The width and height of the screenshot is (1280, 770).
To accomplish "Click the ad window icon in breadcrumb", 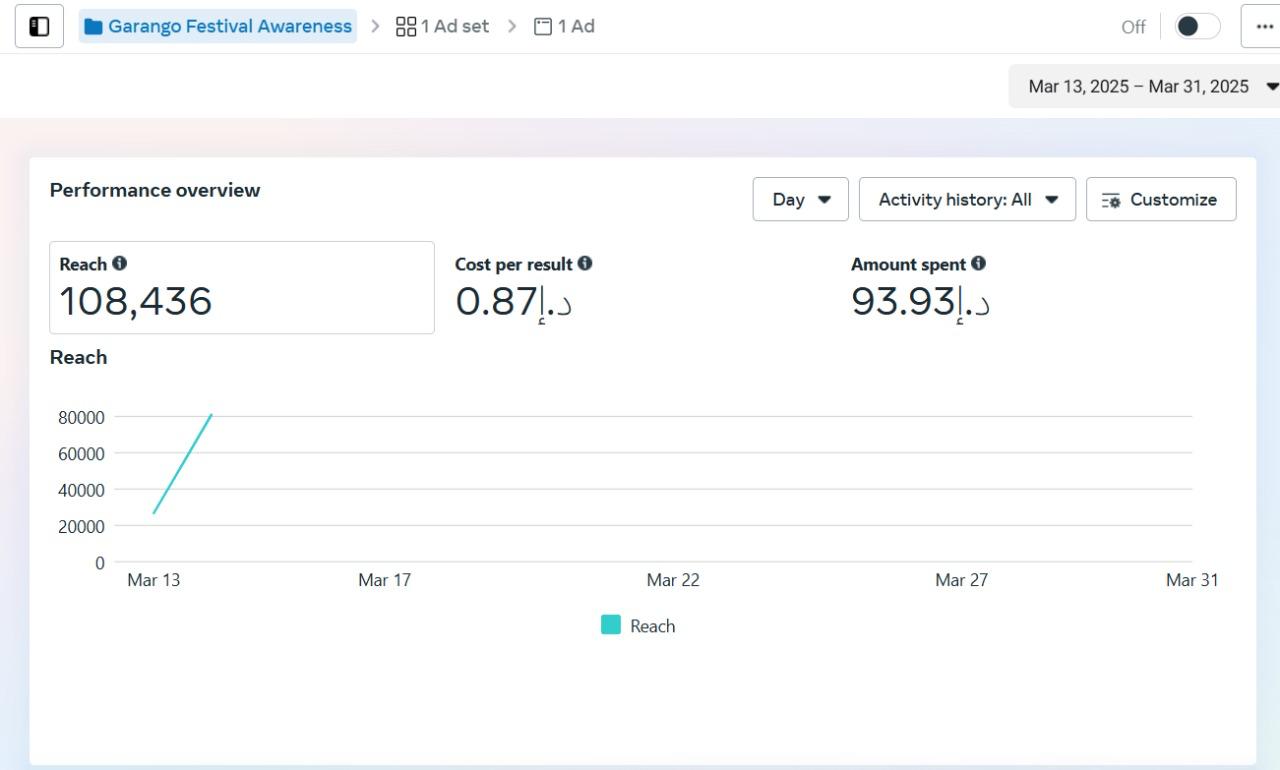I will (x=543, y=26).
